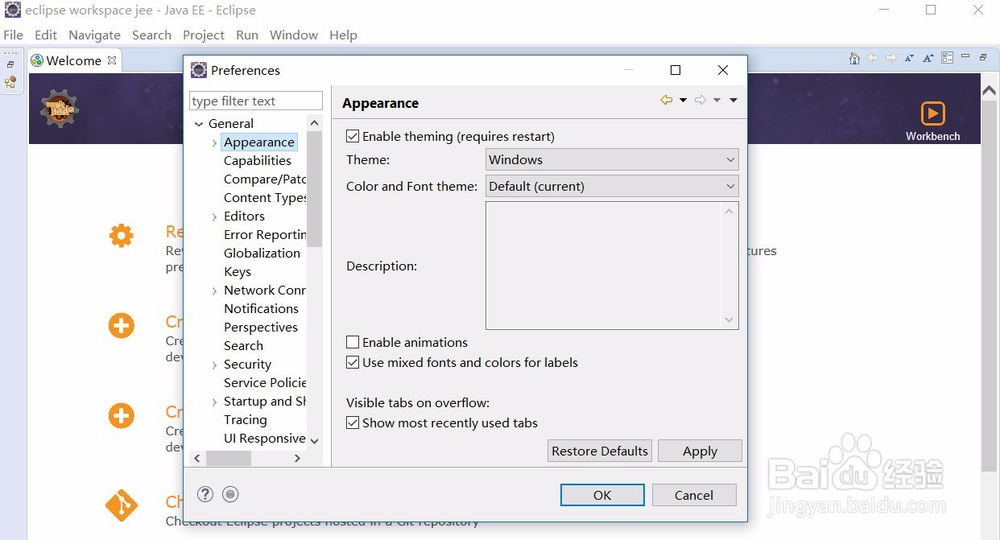
Task: Click the orange Git checkout icon
Action: click(121, 506)
